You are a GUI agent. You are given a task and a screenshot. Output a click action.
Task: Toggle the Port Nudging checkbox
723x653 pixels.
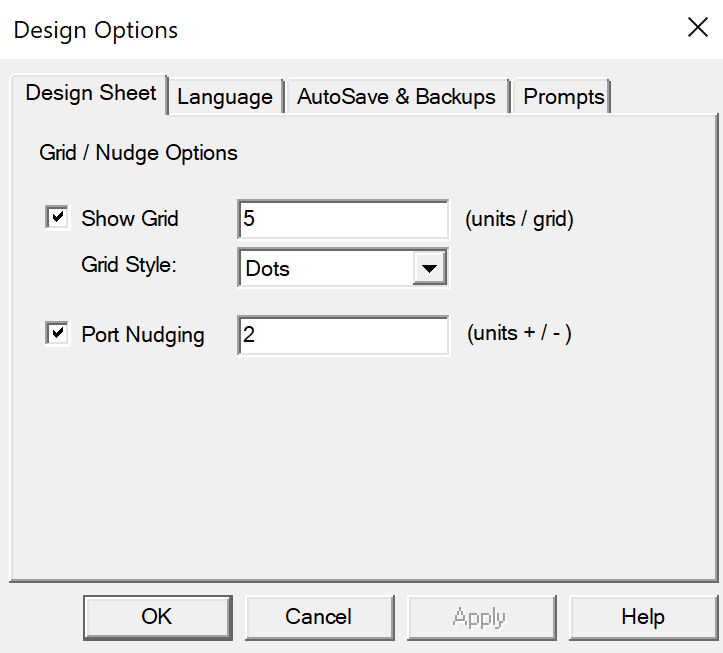(57, 333)
